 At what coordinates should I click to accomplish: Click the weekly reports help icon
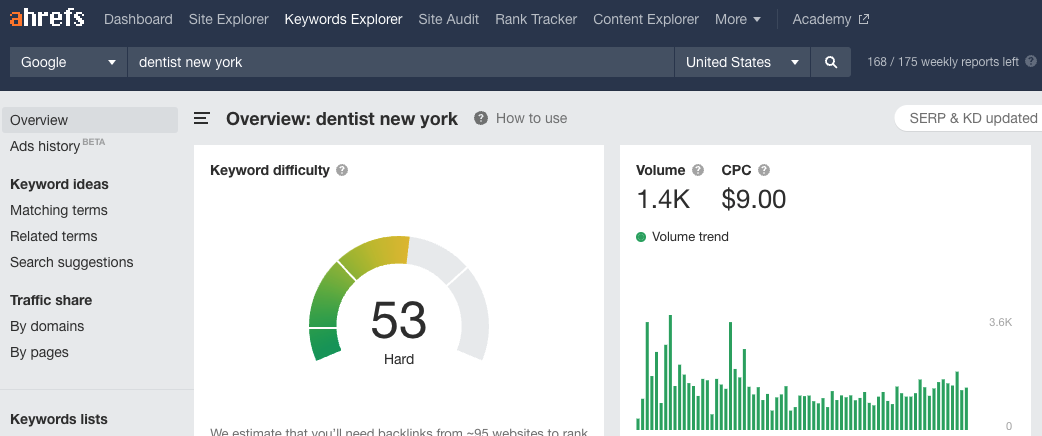point(1031,61)
